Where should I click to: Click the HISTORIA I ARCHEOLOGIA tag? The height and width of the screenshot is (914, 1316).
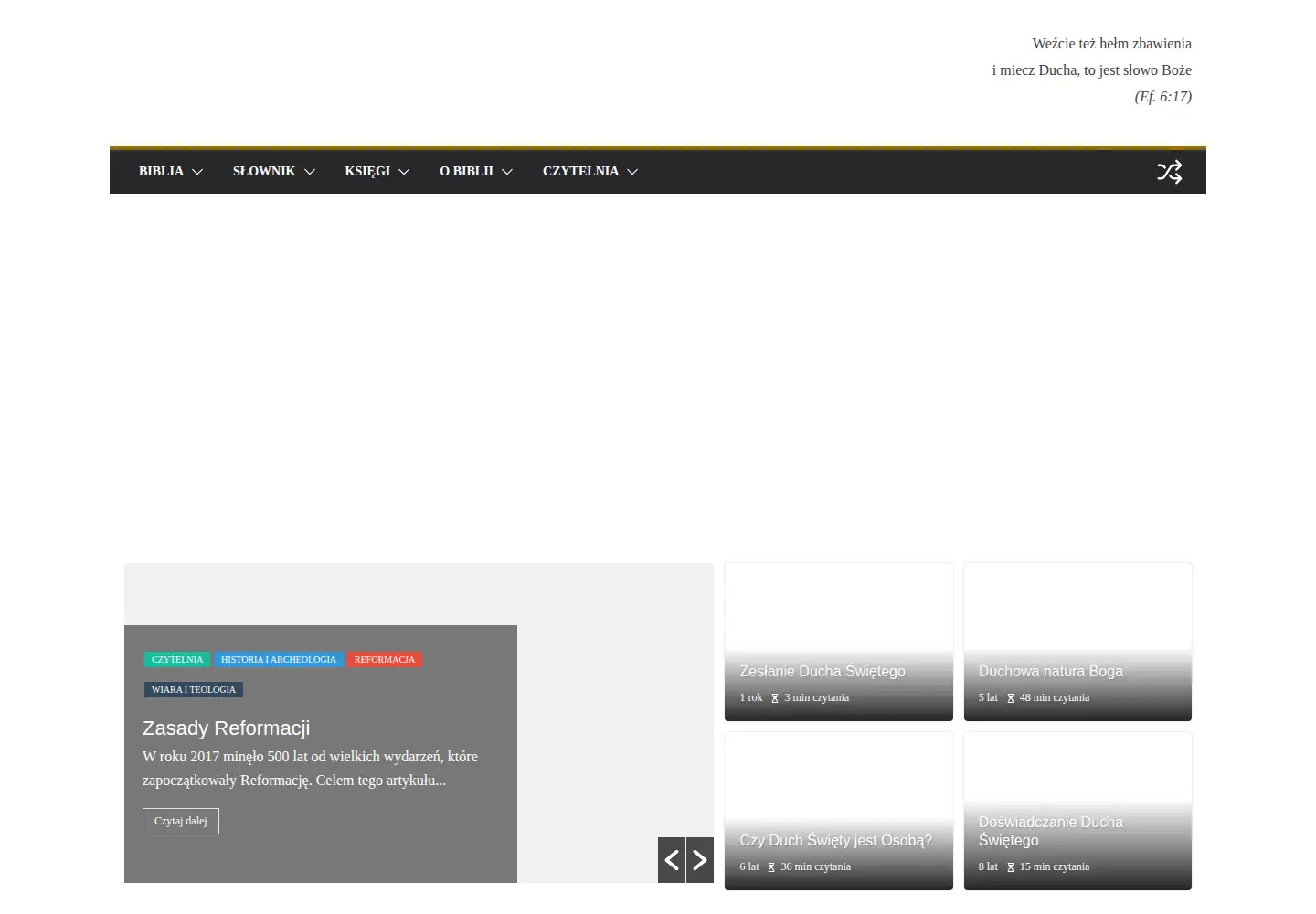279,659
